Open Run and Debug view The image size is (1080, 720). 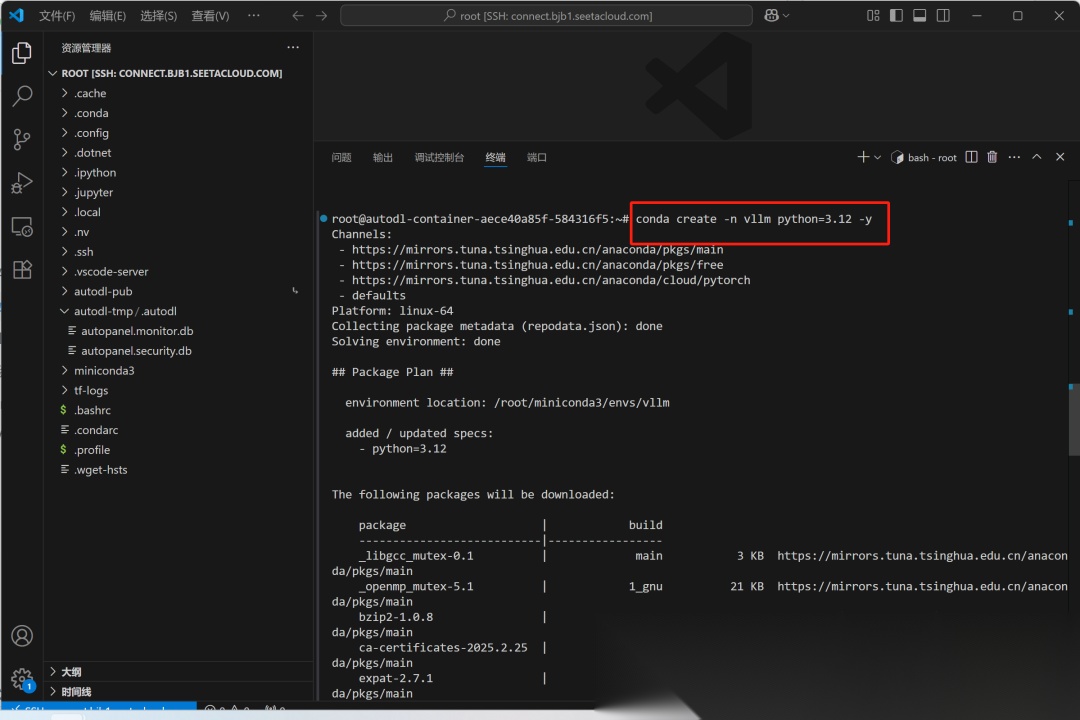(x=21, y=183)
